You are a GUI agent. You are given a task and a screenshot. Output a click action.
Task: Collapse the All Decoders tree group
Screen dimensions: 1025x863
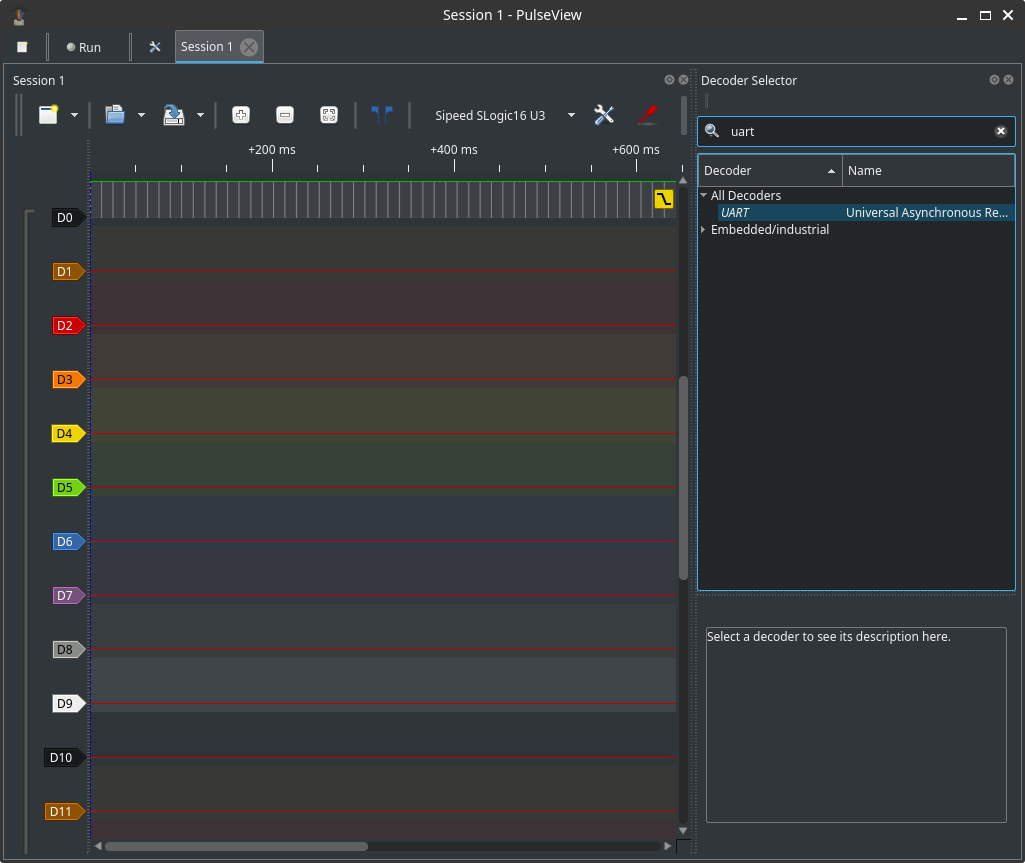pyautogui.click(x=703, y=196)
